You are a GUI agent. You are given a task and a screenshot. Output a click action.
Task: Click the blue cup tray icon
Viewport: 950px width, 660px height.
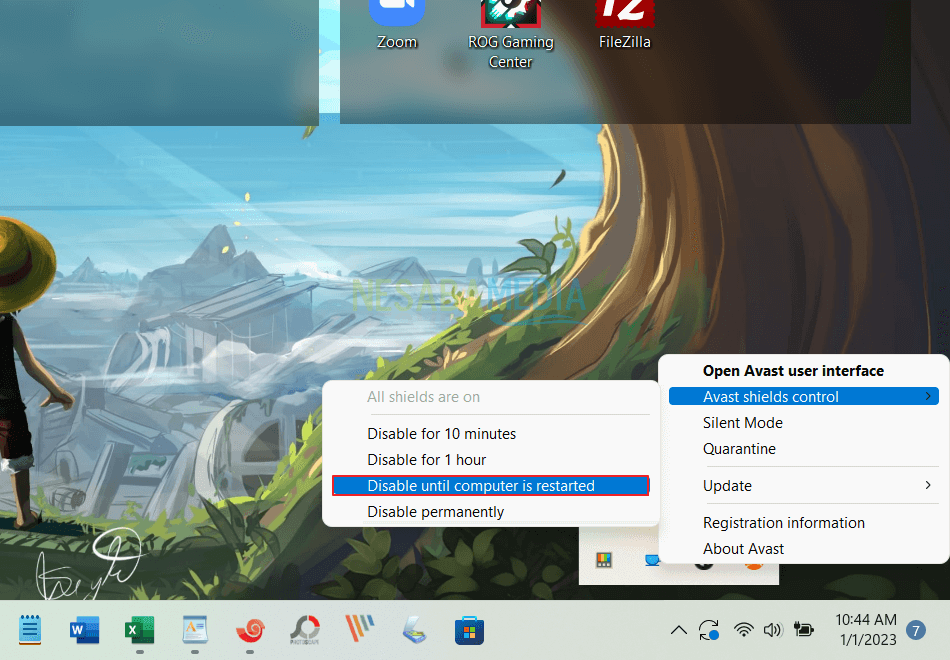coord(652,560)
